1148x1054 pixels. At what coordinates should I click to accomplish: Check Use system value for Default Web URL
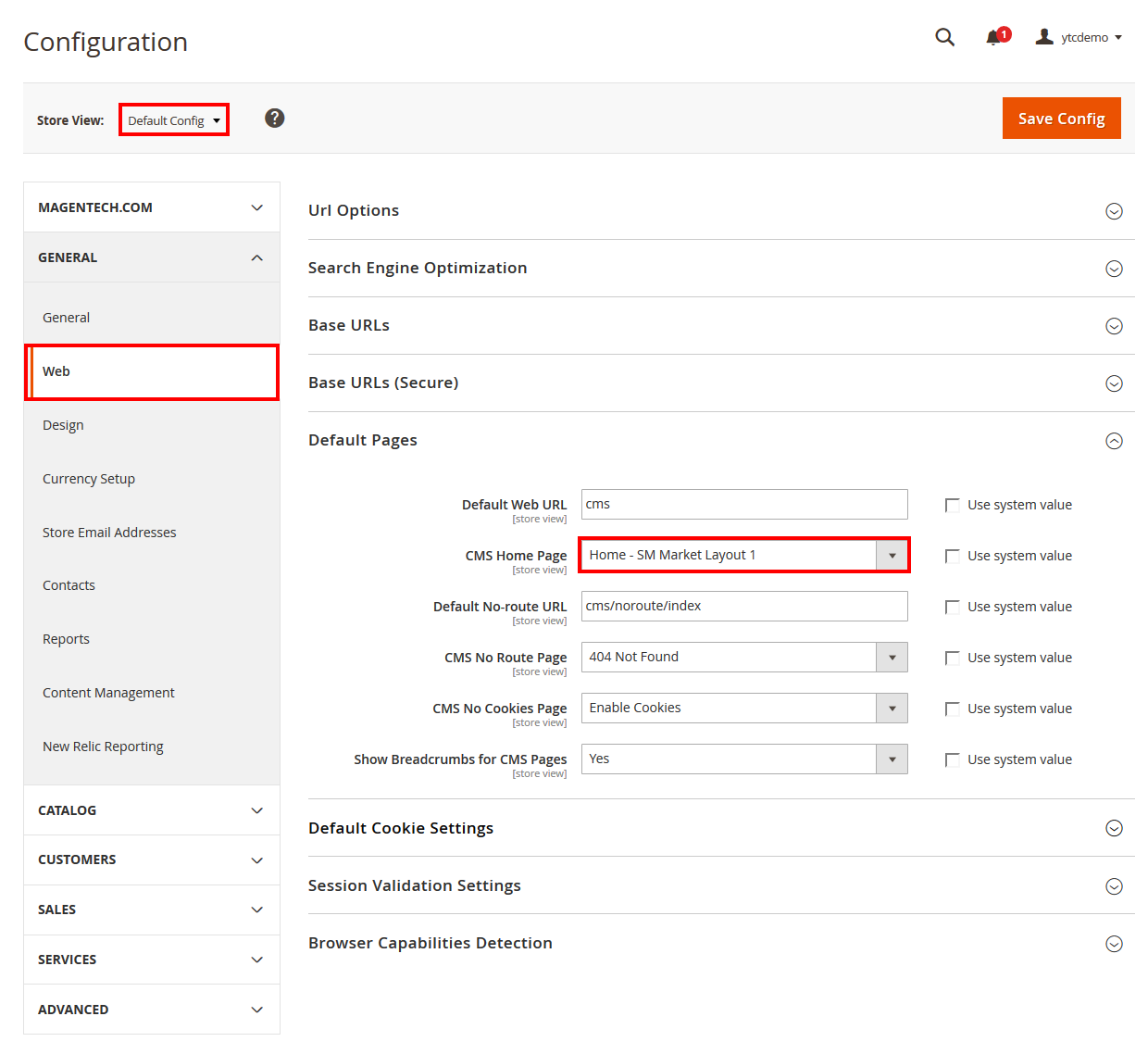click(952, 505)
